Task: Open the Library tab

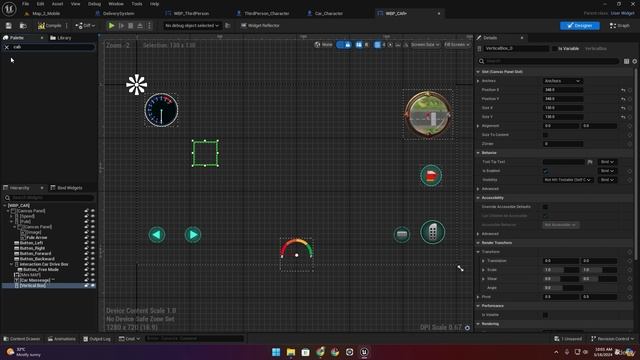Action: tap(61, 38)
